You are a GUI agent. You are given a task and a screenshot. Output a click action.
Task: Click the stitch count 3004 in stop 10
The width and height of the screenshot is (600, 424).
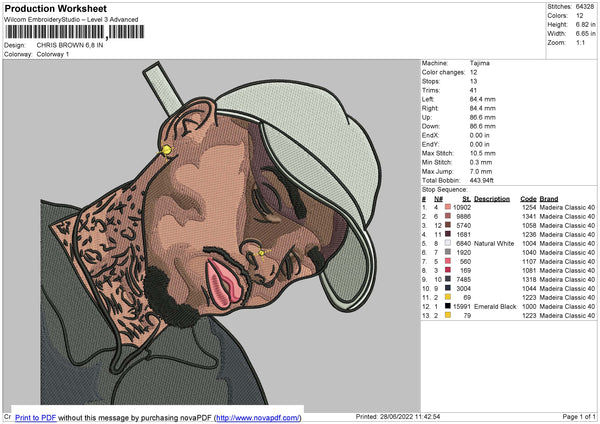coord(463,289)
